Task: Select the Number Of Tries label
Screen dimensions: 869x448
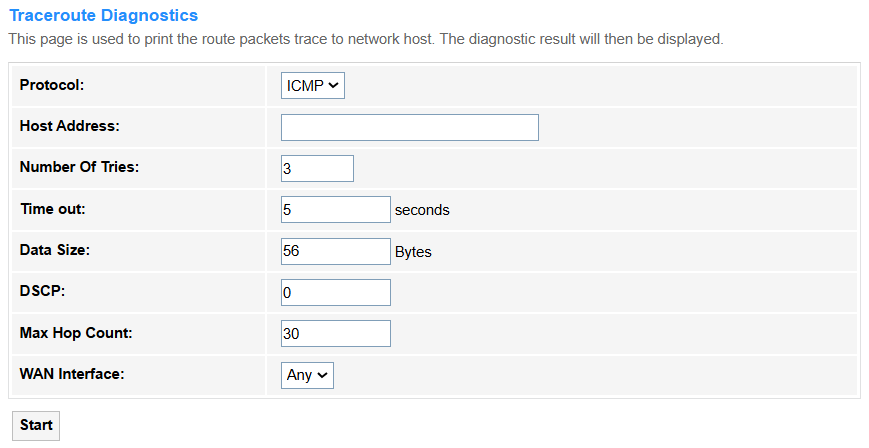Action: [79, 167]
